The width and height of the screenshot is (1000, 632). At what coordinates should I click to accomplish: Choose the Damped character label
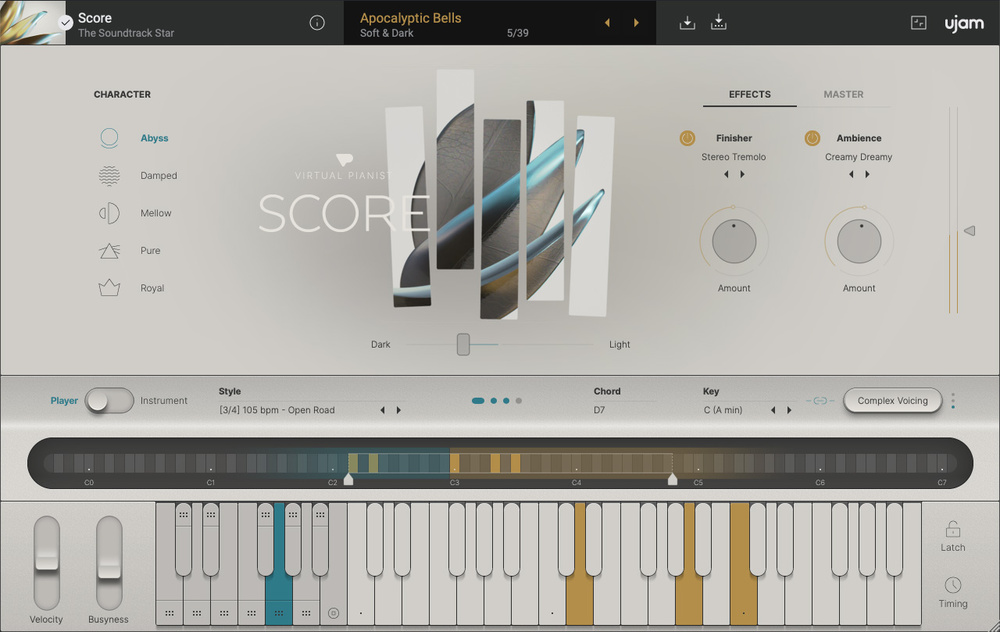(159, 175)
